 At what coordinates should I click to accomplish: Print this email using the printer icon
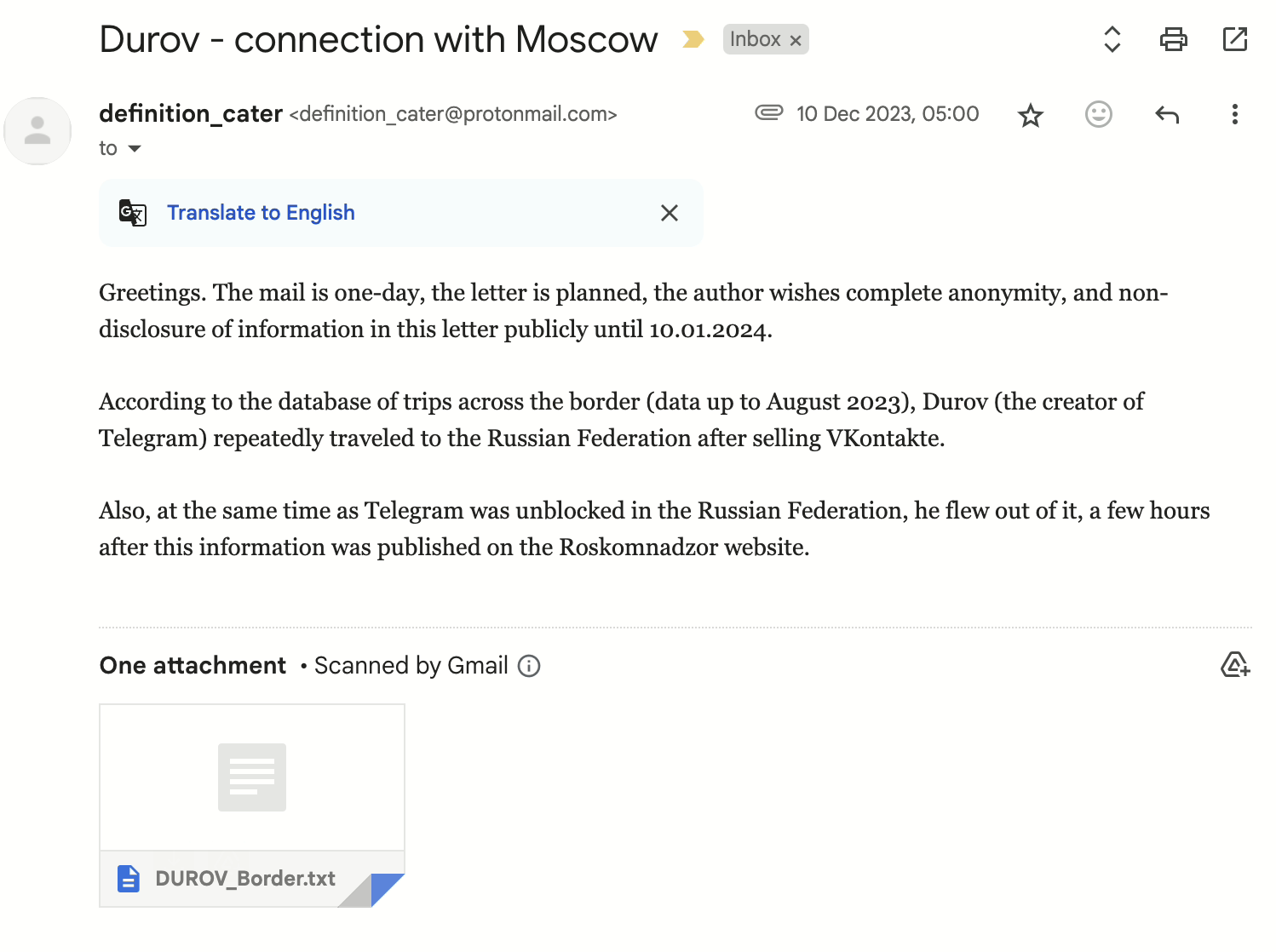(1173, 39)
